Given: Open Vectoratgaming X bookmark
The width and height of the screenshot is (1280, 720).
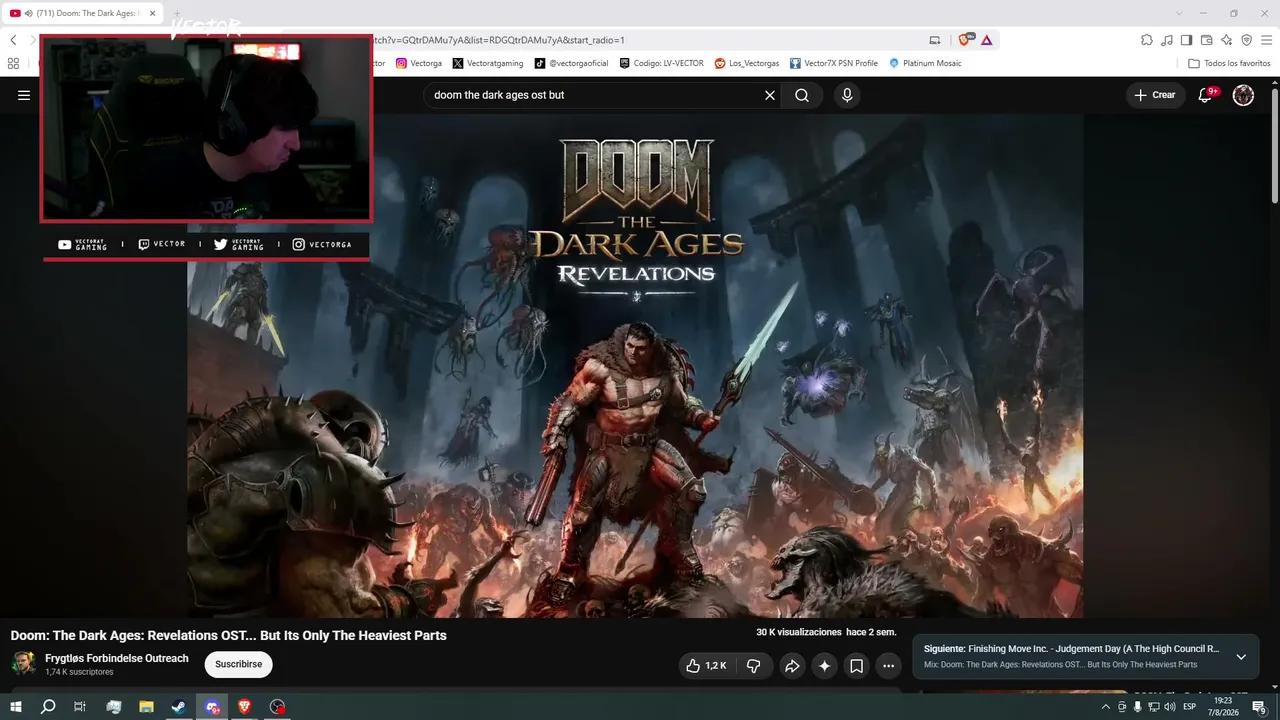Looking at the screenshot, I should point(488,63).
